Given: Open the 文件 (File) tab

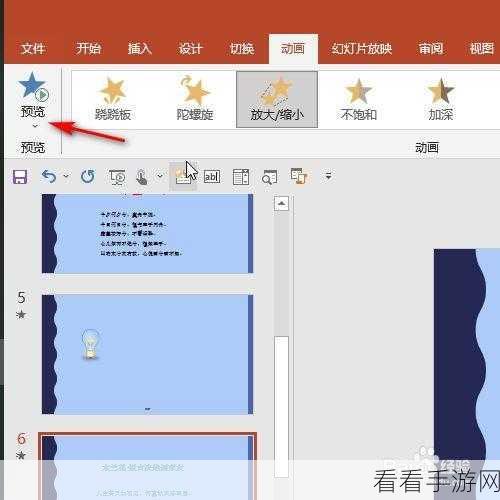Looking at the screenshot, I should click(x=33, y=49).
